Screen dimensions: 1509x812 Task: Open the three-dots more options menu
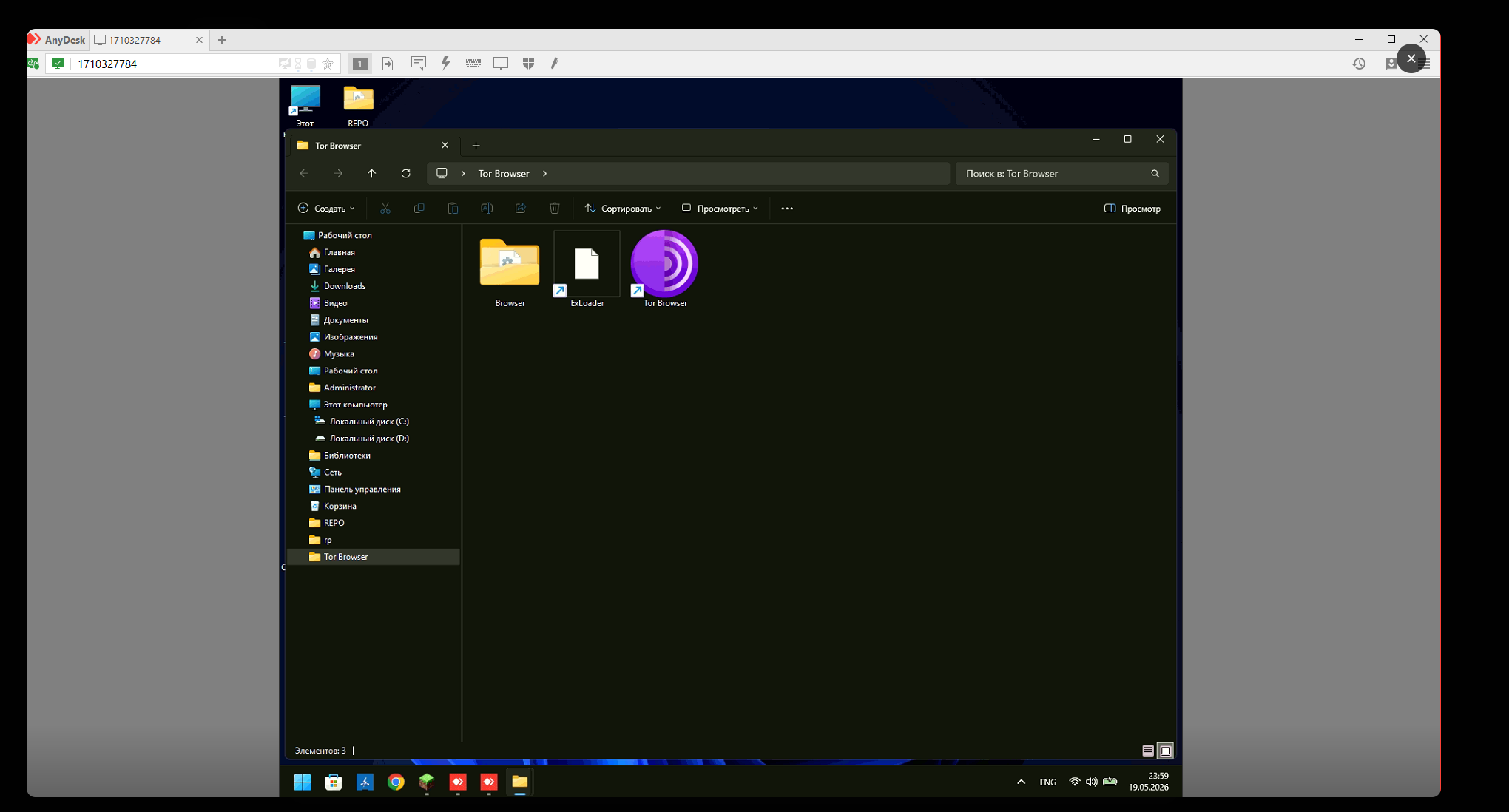(x=787, y=209)
